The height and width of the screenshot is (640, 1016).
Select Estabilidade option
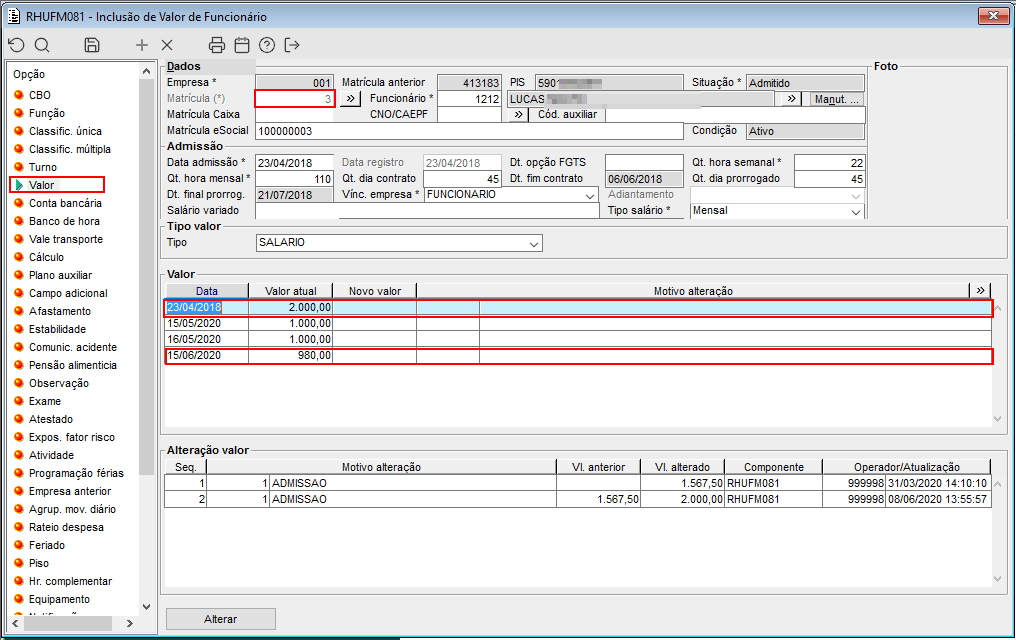pos(57,329)
